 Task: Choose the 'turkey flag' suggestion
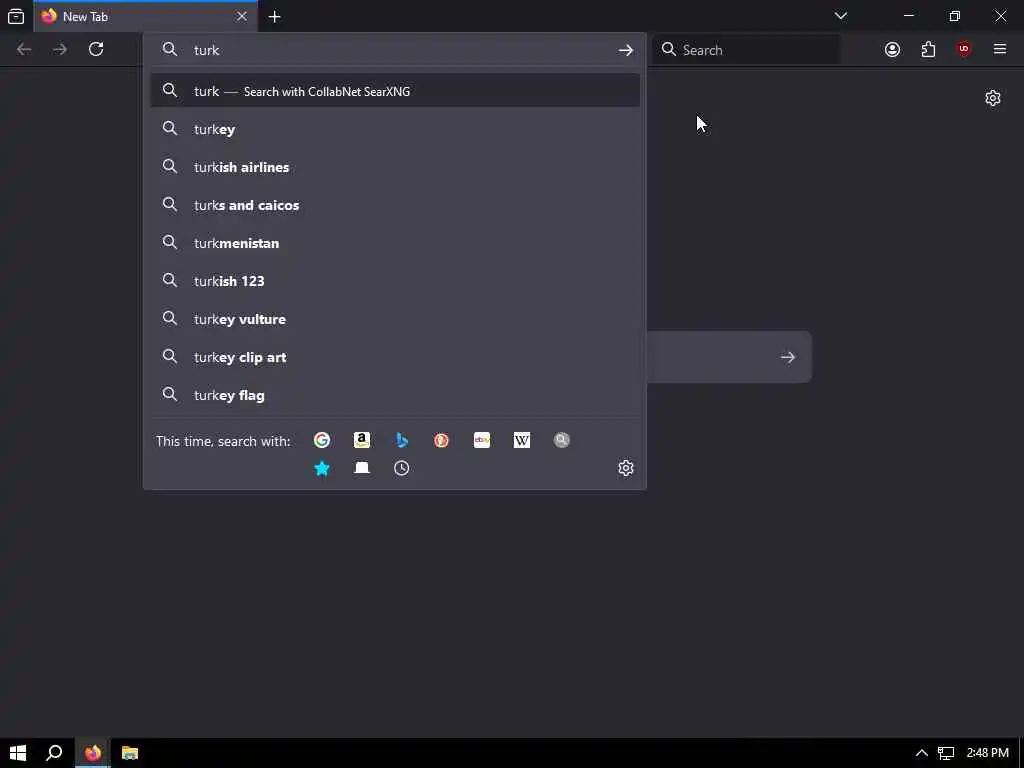point(394,395)
